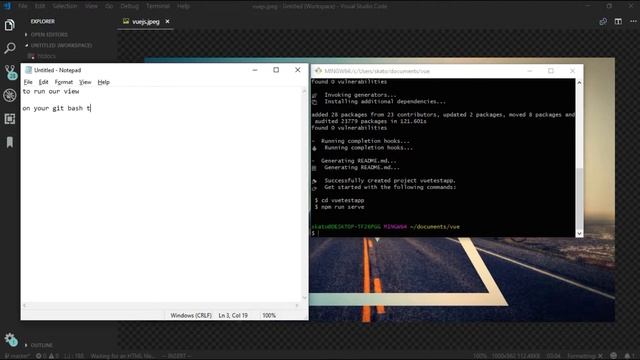Open the Search view in the VS Code activity bar
Screen dimensions: 640x360
9,48
